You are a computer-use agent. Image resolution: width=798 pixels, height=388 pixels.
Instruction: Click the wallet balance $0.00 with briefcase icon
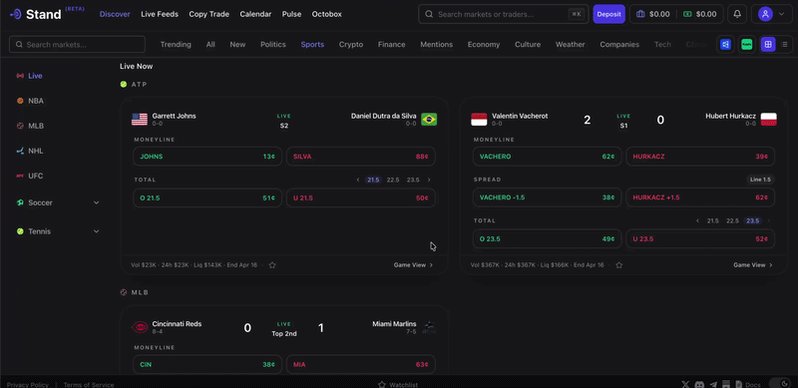(653, 14)
